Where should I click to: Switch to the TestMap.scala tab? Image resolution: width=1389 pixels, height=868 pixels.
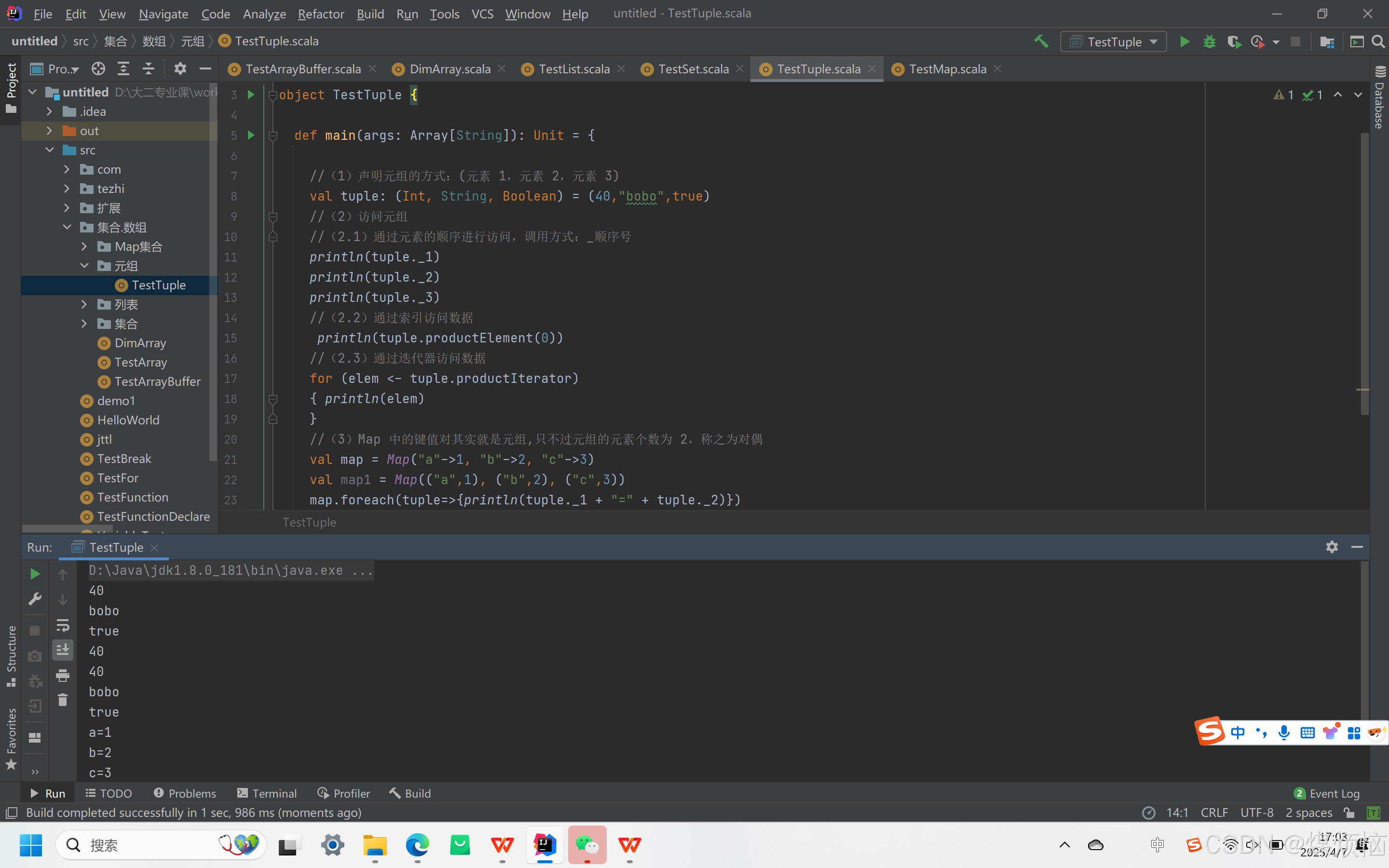(x=947, y=69)
